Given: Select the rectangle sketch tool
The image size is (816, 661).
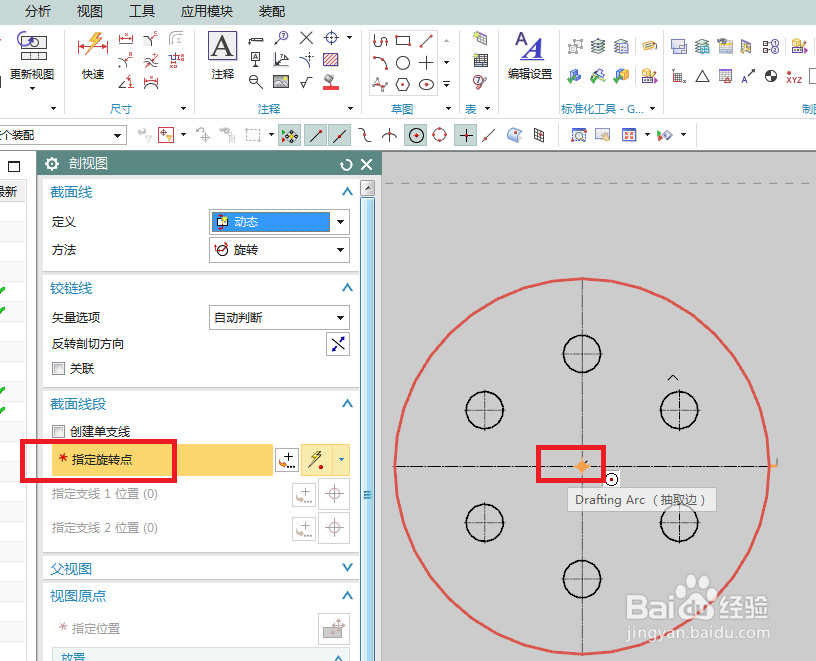Looking at the screenshot, I should click(x=403, y=40).
